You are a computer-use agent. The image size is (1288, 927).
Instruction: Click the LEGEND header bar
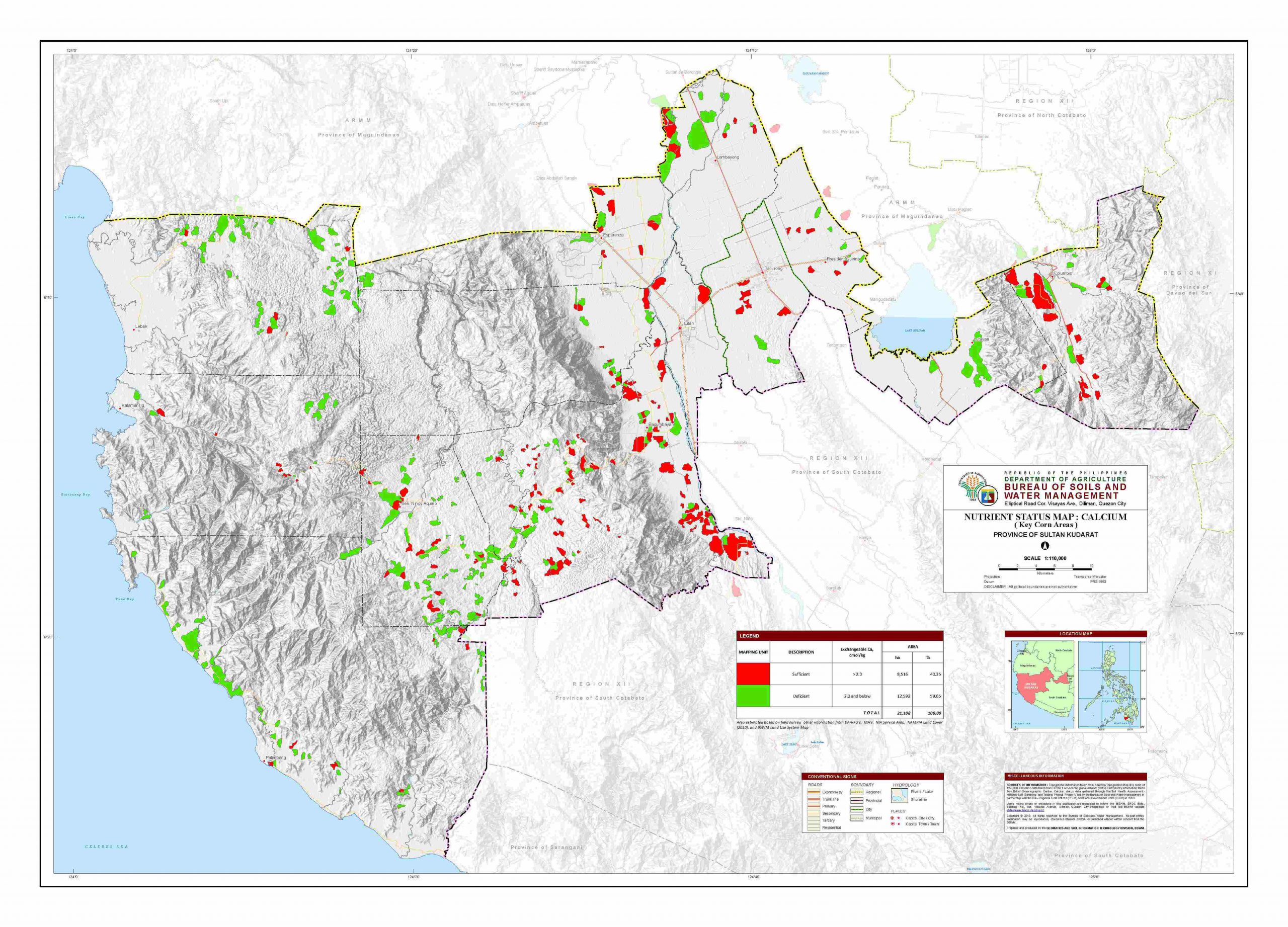click(x=840, y=636)
